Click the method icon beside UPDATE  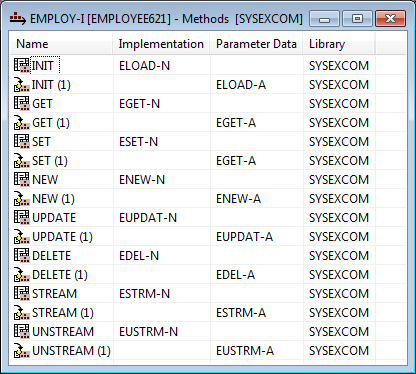(22, 217)
